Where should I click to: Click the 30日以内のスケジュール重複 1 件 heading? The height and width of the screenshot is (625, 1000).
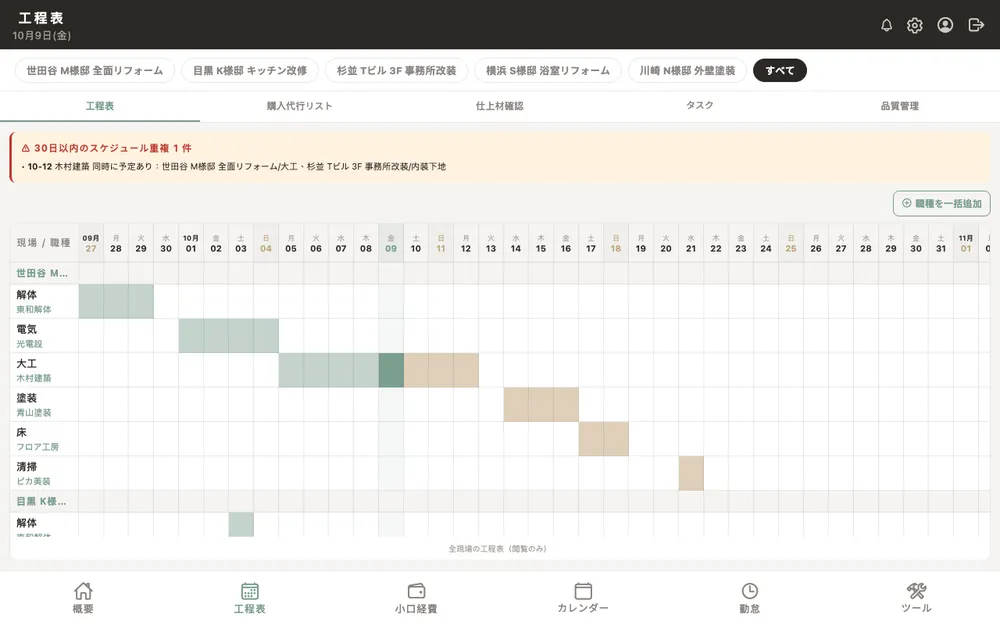click(112, 148)
